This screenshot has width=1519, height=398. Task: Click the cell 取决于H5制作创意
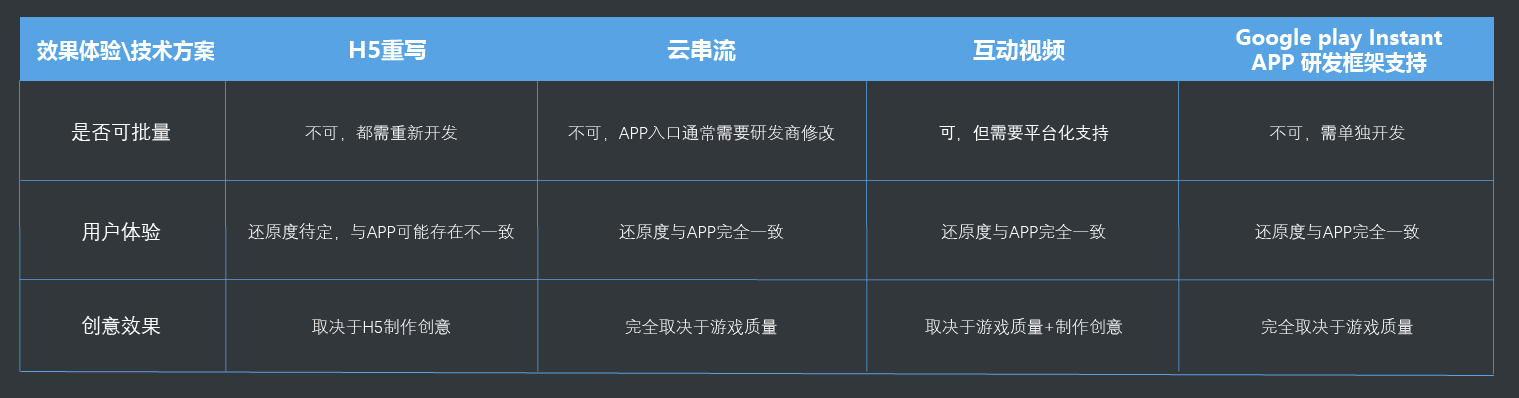pyautogui.click(x=381, y=327)
